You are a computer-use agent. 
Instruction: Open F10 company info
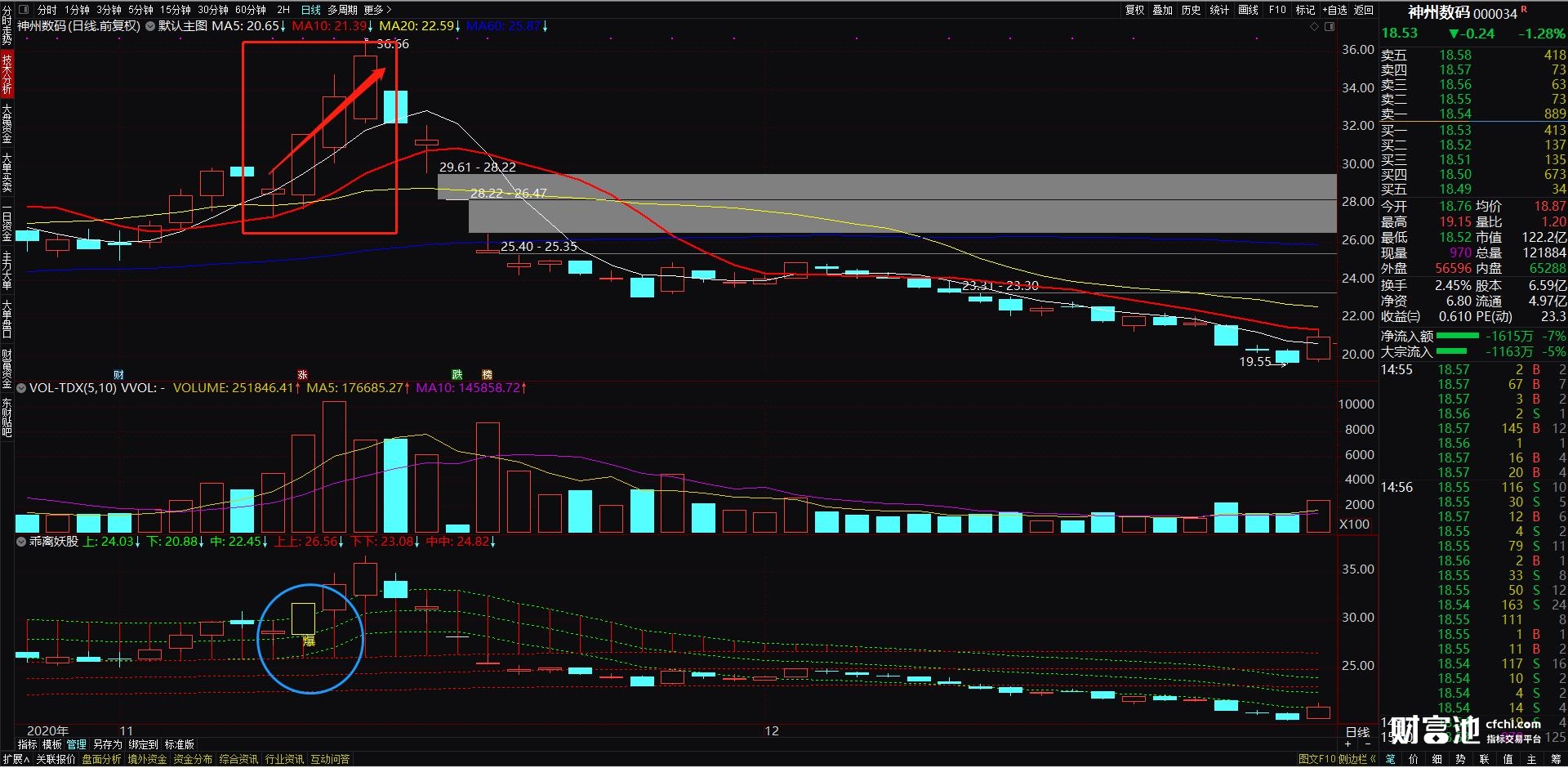coord(1277,10)
